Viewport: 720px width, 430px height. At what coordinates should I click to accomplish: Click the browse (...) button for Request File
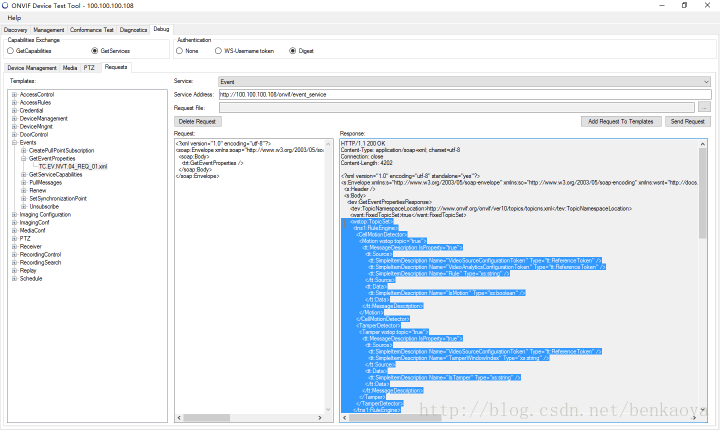tap(704, 108)
